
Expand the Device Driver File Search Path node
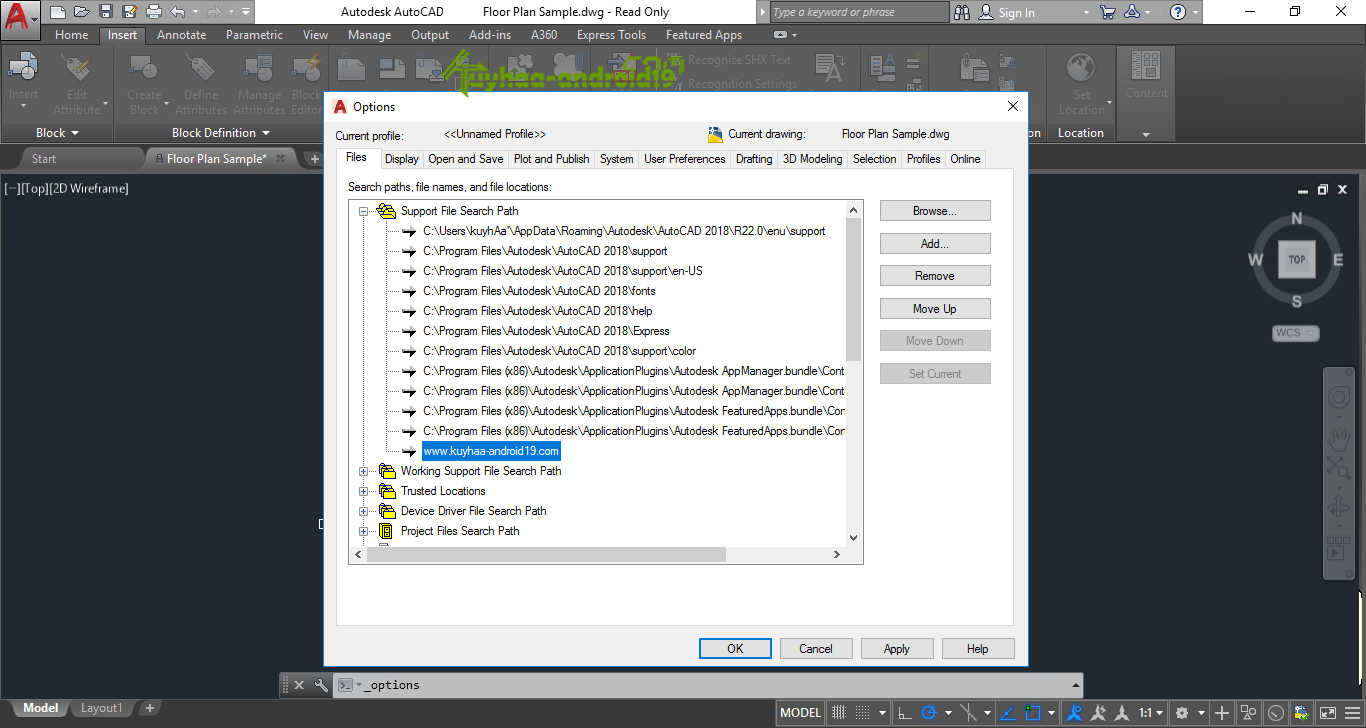[x=364, y=511]
